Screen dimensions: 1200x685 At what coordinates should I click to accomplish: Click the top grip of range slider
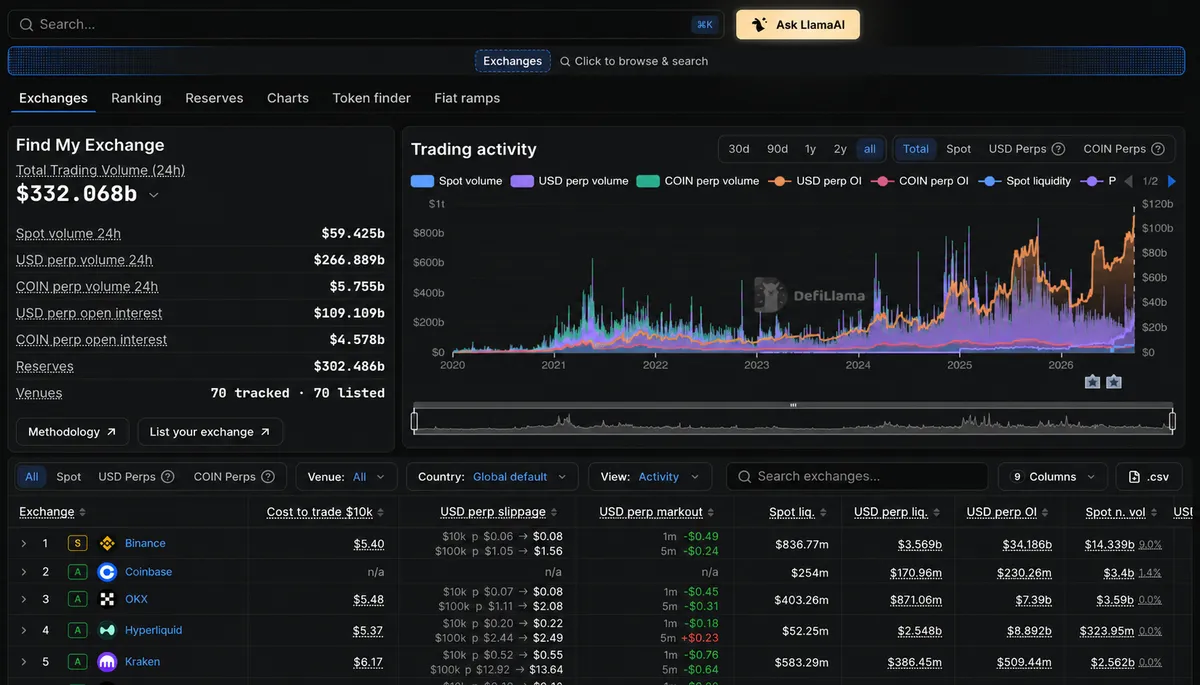tap(793, 405)
